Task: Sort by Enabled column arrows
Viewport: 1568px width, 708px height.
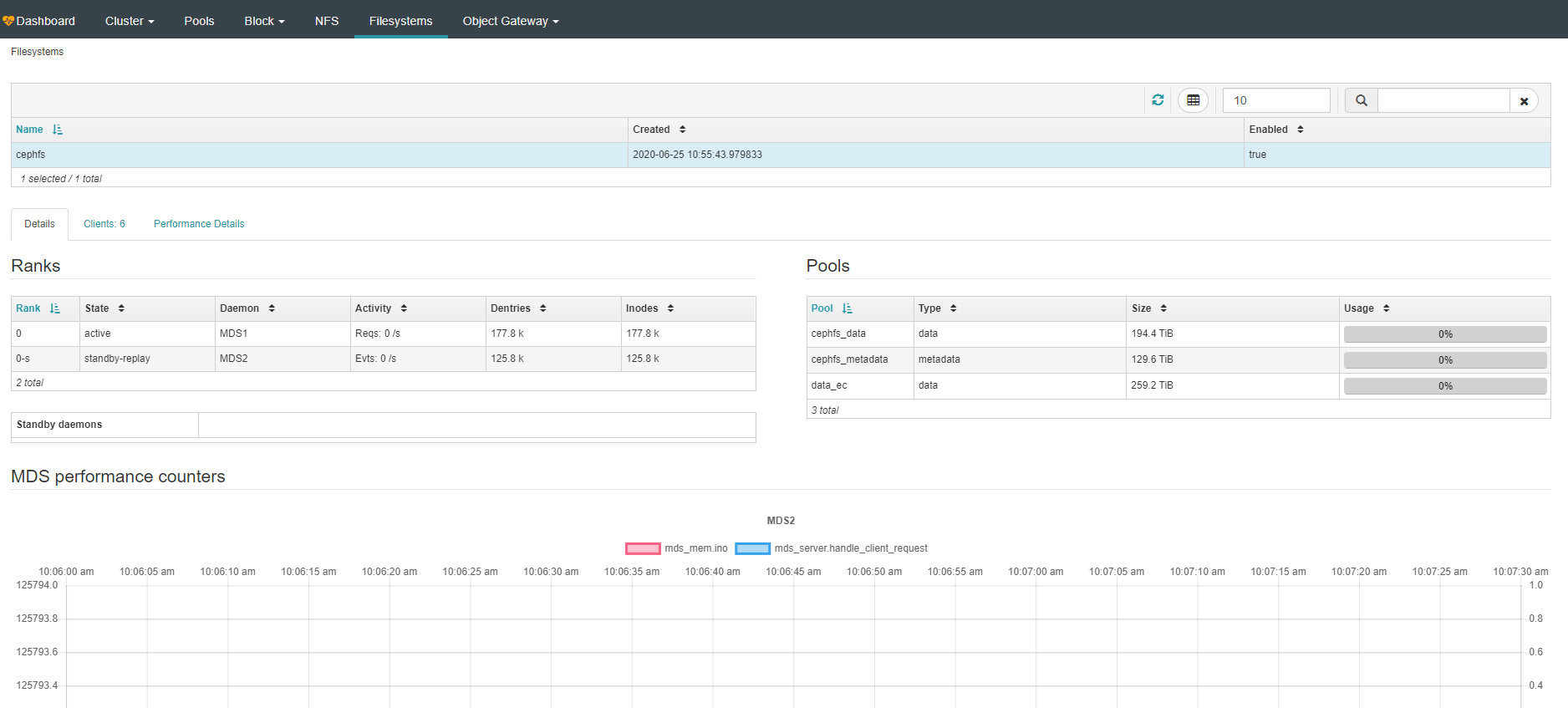Action: click(x=1301, y=130)
